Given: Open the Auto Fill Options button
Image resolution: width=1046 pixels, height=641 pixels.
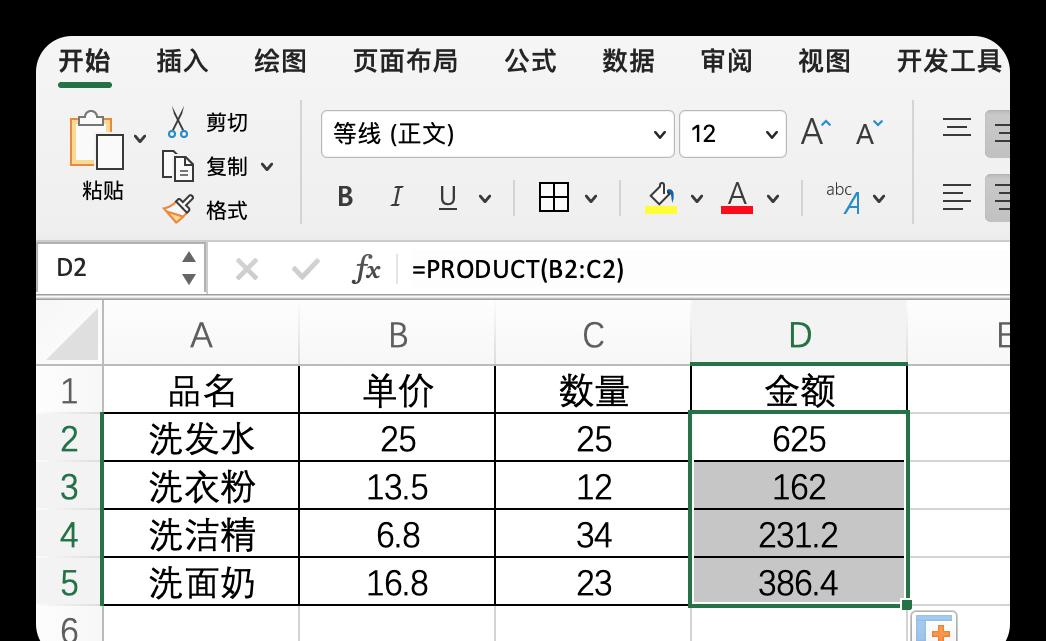Looking at the screenshot, I should coord(935,628).
